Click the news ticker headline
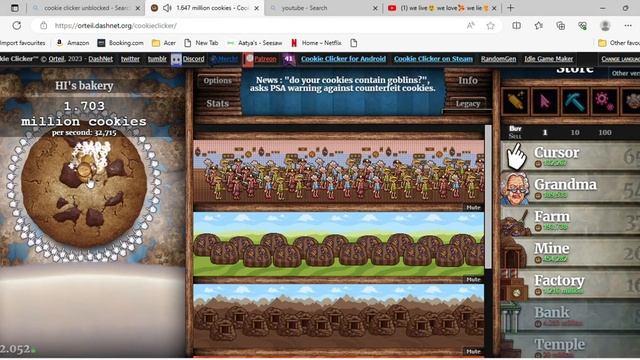This screenshot has height=360, width=640. pyautogui.click(x=342, y=84)
